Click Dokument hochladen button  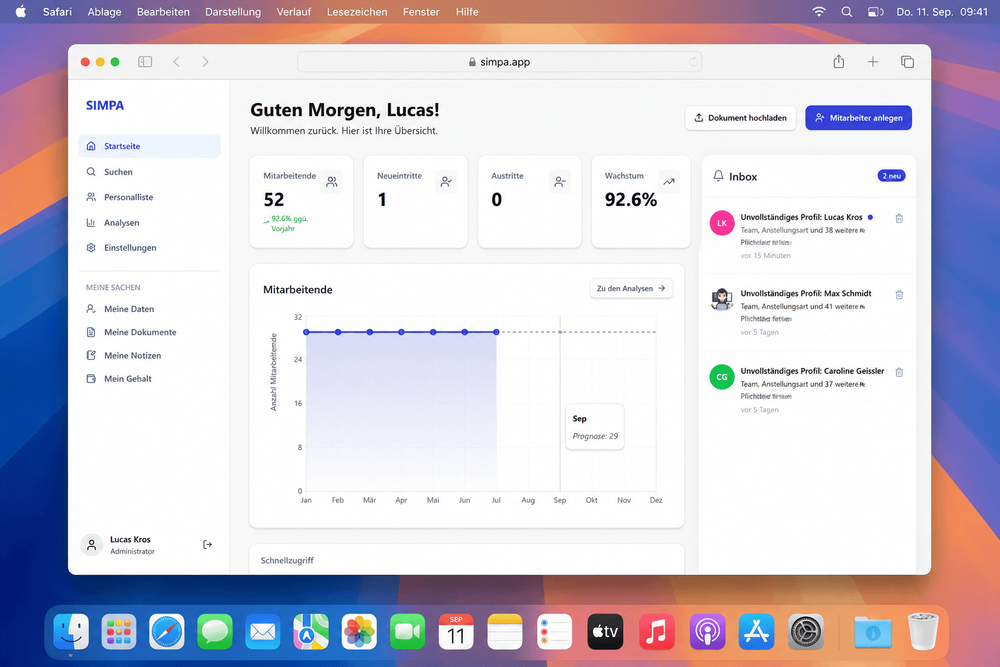[x=740, y=118]
